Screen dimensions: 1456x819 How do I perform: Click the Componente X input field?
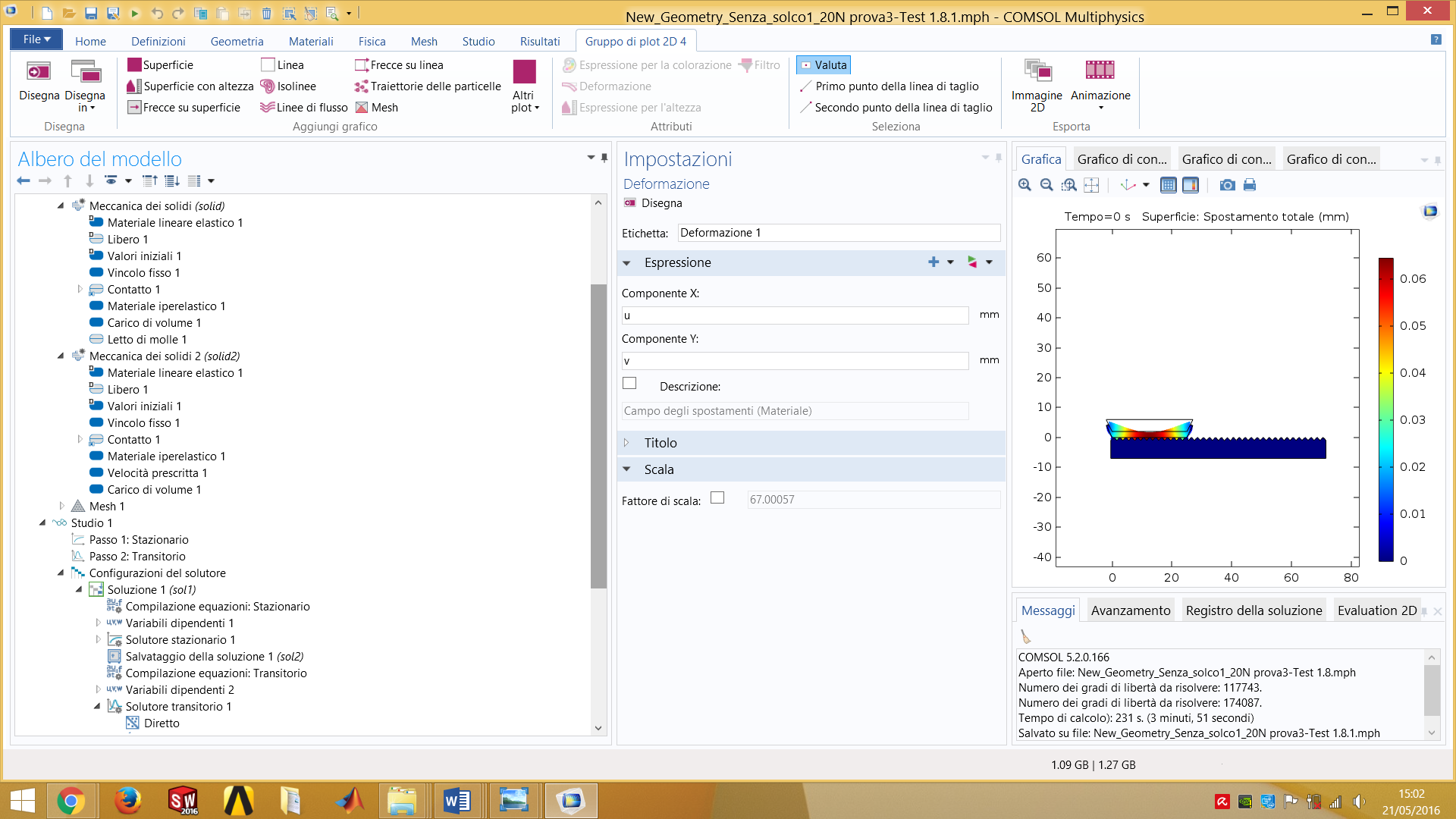pyautogui.click(x=794, y=315)
